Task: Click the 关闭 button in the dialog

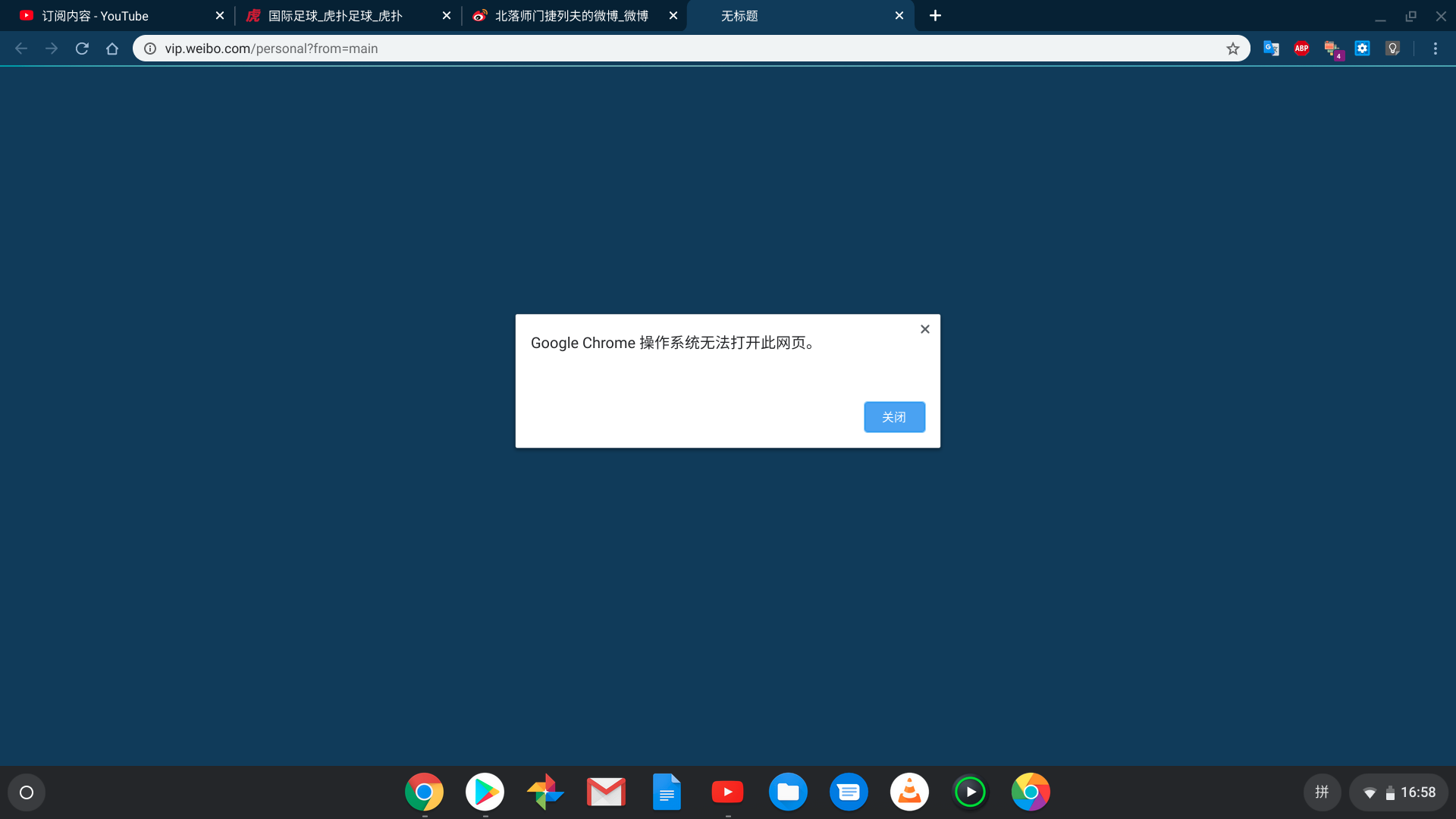Action: [x=894, y=417]
